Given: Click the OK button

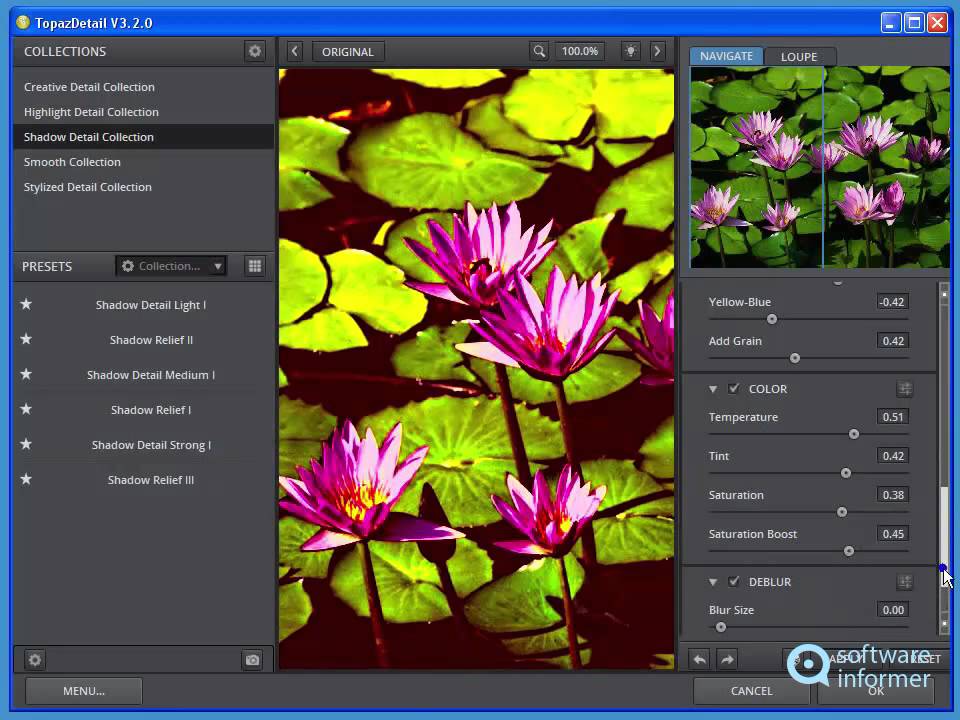Looking at the screenshot, I should point(876,691).
